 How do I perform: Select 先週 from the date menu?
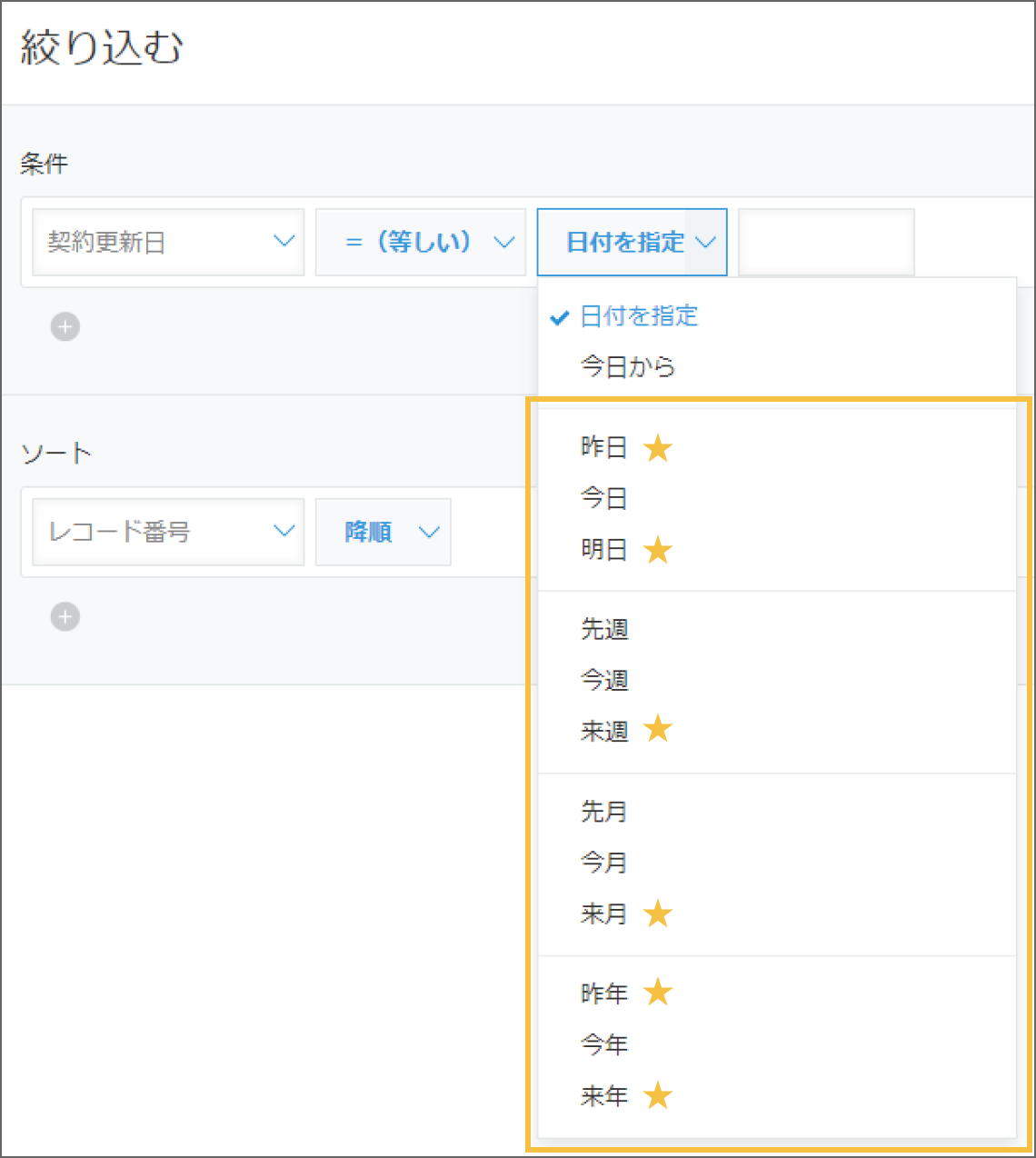click(x=603, y=628)
